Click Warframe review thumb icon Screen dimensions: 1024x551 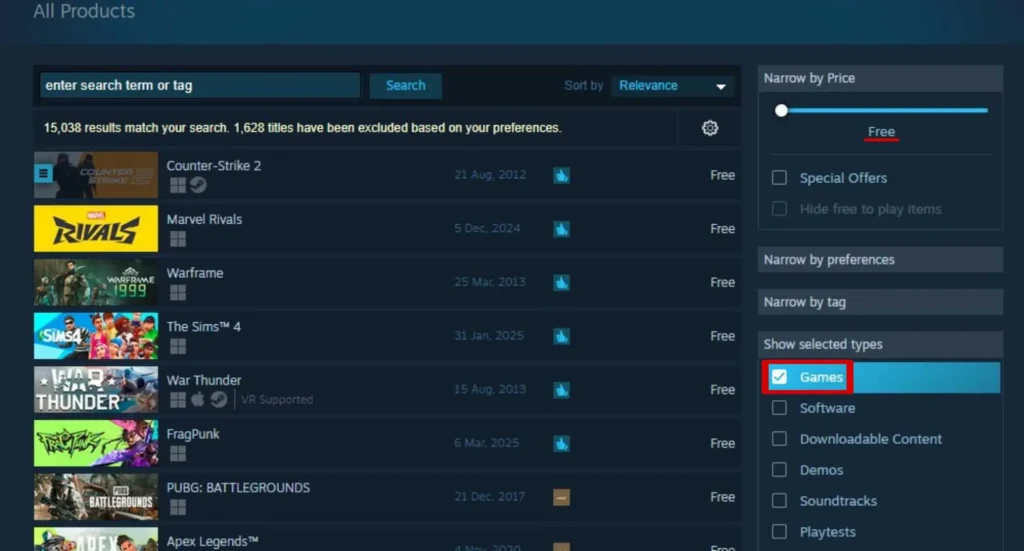562,282
